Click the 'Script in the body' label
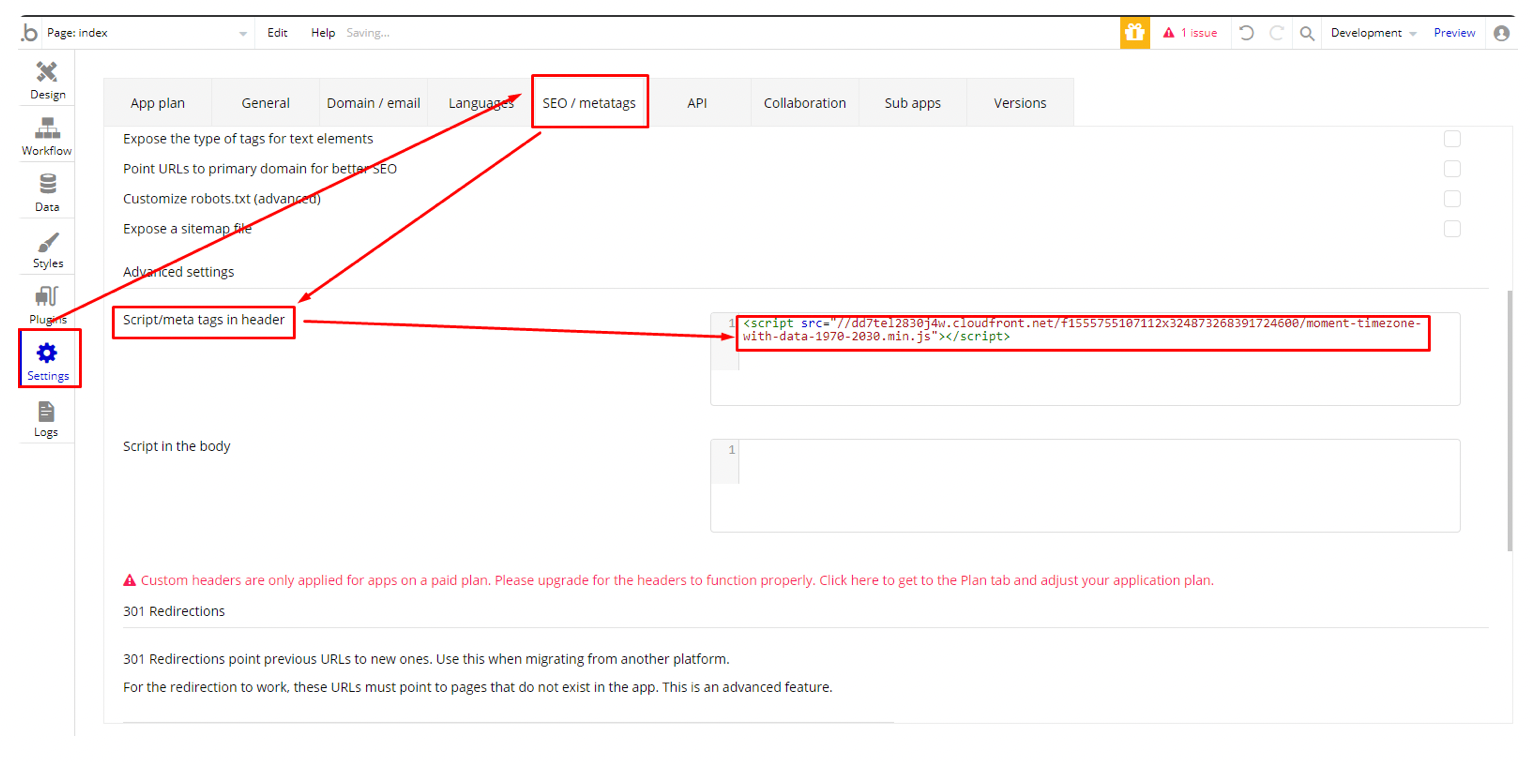The height and width of the screenshot is (762, 1530). 177,446
